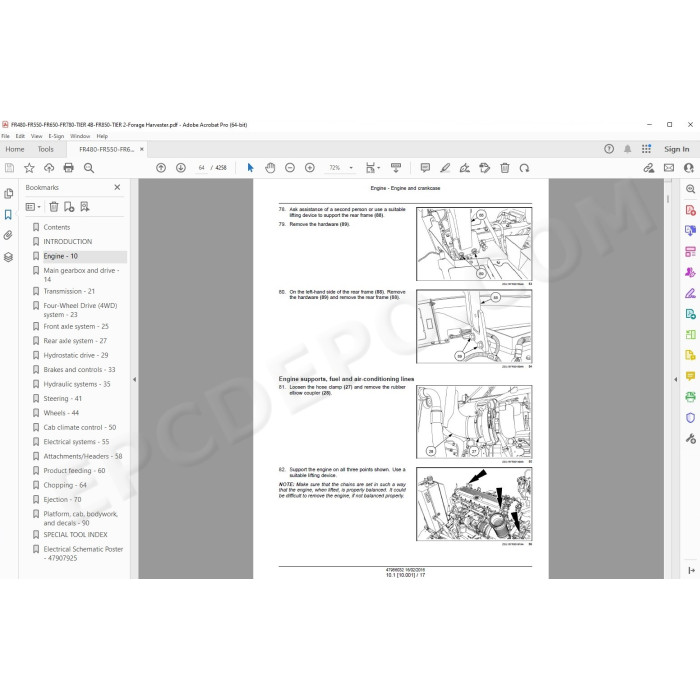Open the Steering - 41 bookmark
Viewport: 700px width, 700px height.
tap(62, 399)
